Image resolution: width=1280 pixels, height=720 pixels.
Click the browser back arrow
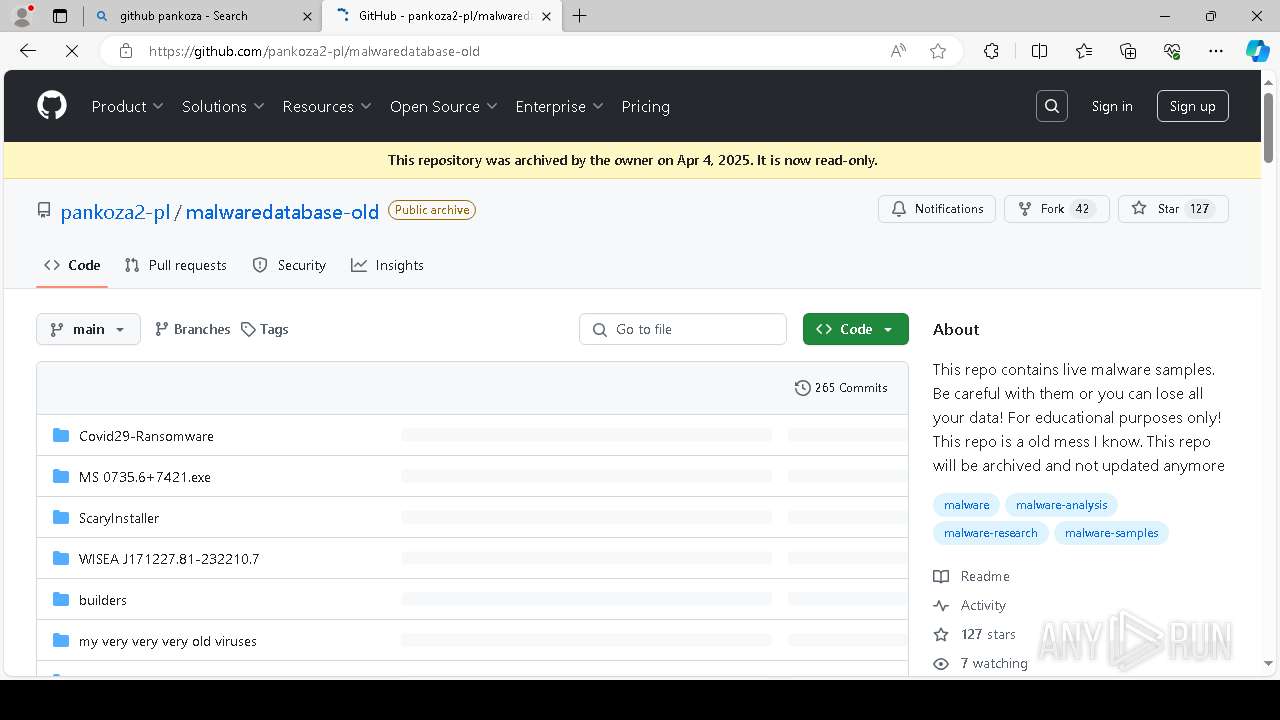(x=28, y=51)
